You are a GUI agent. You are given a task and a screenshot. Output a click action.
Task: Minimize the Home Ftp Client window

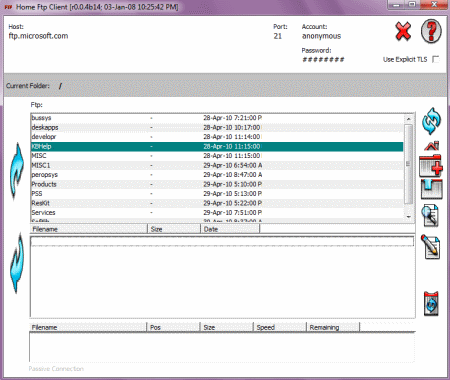pos(397,4)
